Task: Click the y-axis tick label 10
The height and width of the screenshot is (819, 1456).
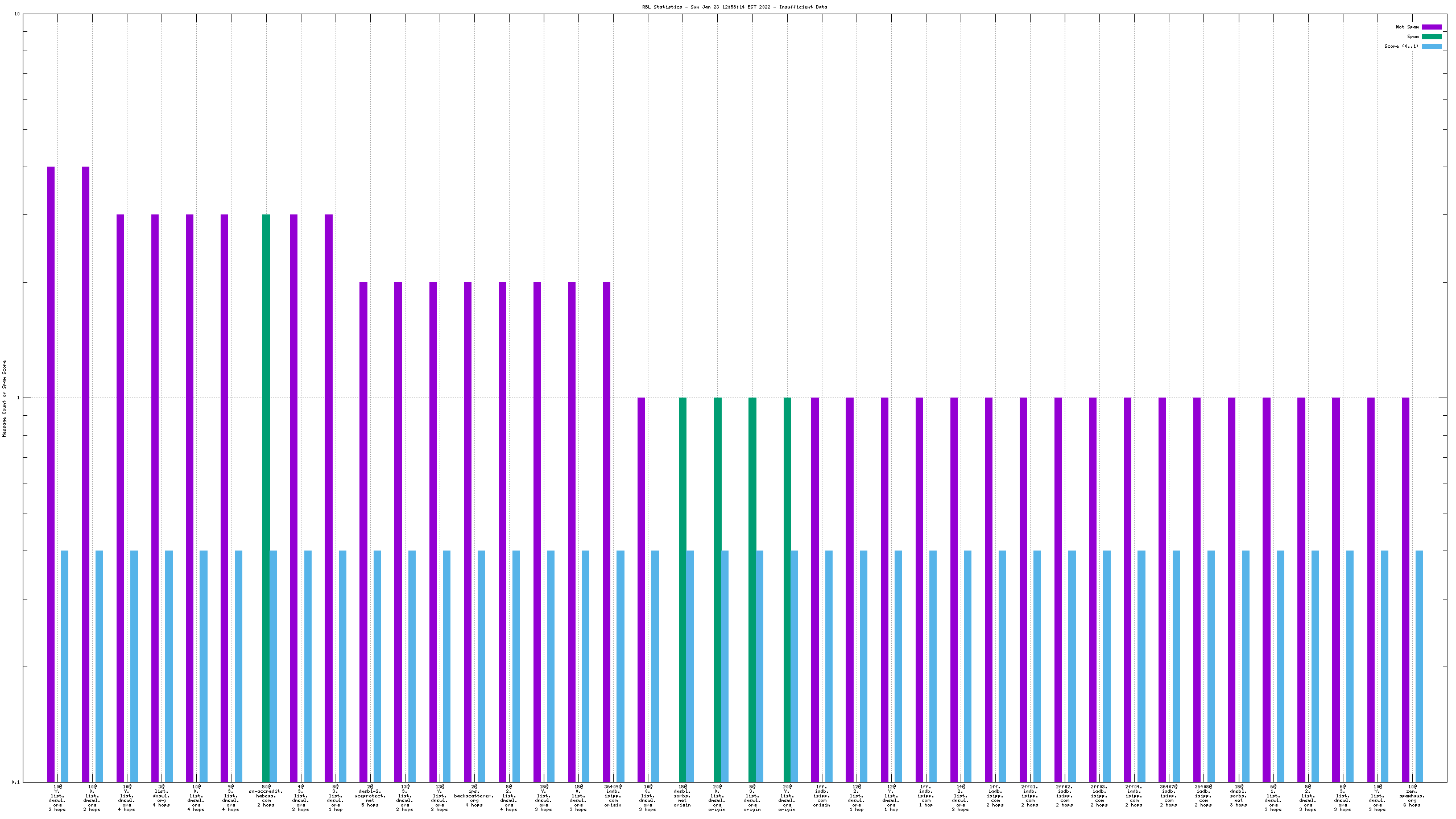Action: tap(17, 14)
